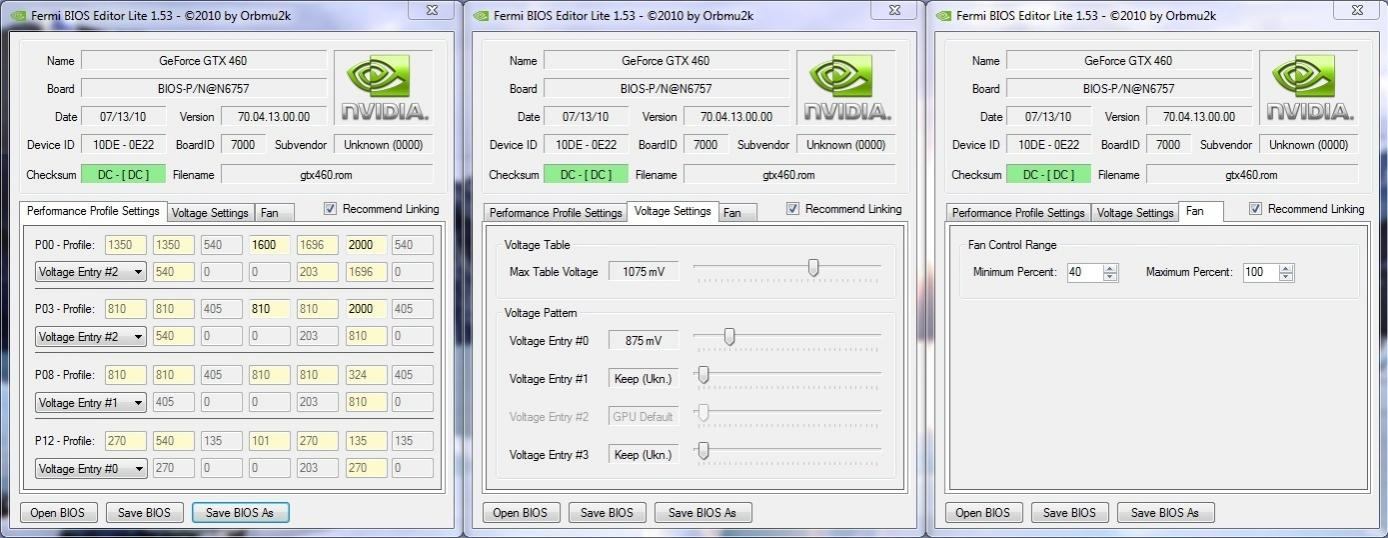Click Open BIOS in the left window

[58, 513]
